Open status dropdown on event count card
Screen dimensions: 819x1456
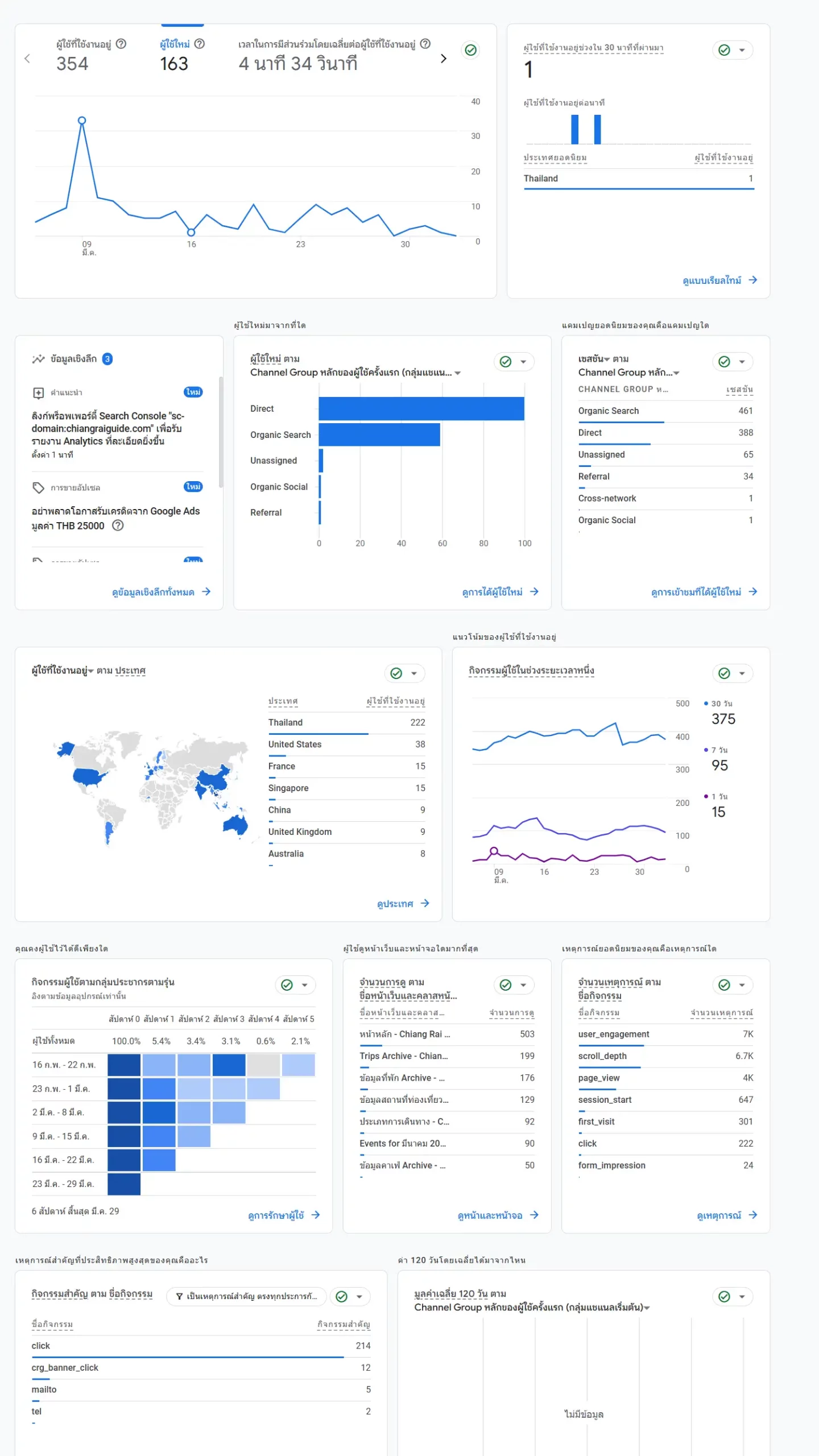coord(742,985)
